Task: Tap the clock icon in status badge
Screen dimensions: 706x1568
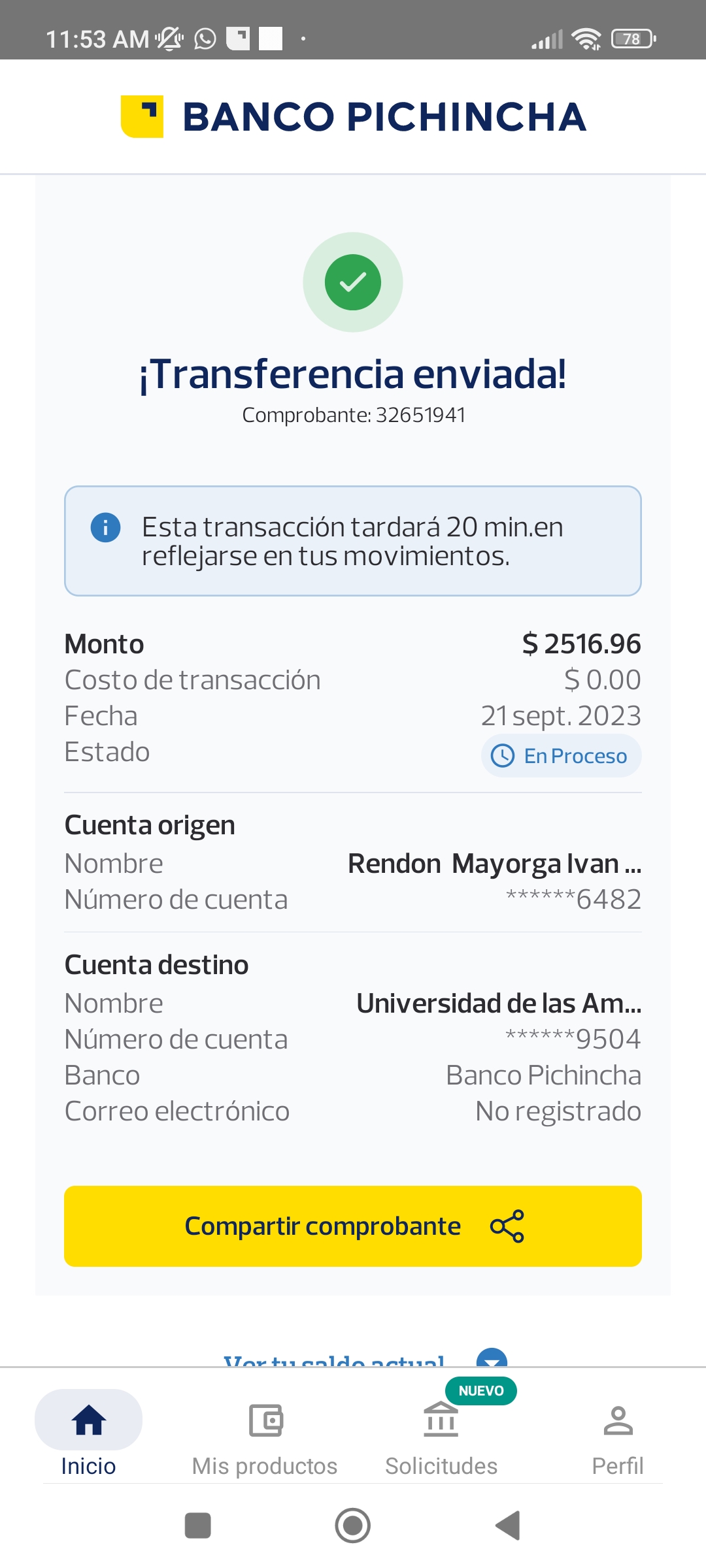Action: point(503,756)
